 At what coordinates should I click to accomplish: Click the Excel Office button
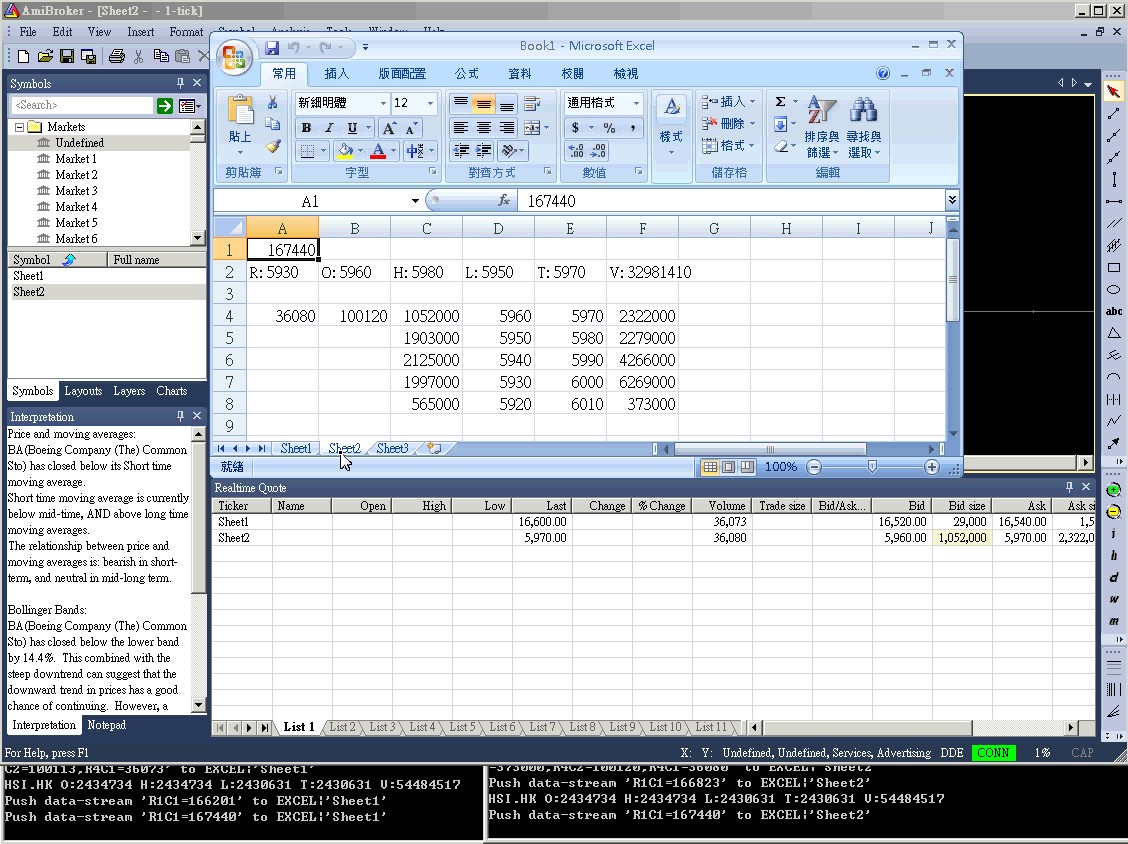pos(235,58)
